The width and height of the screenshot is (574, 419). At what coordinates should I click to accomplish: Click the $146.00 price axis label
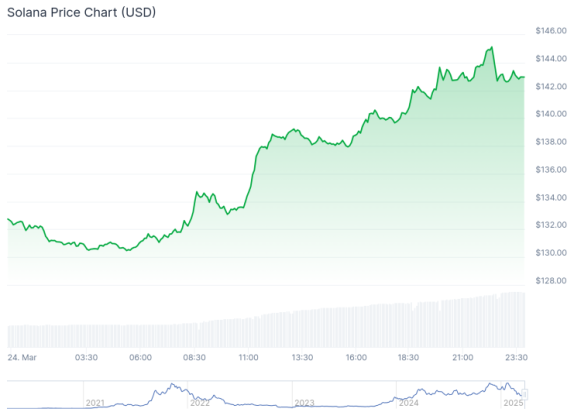[551, 31]
